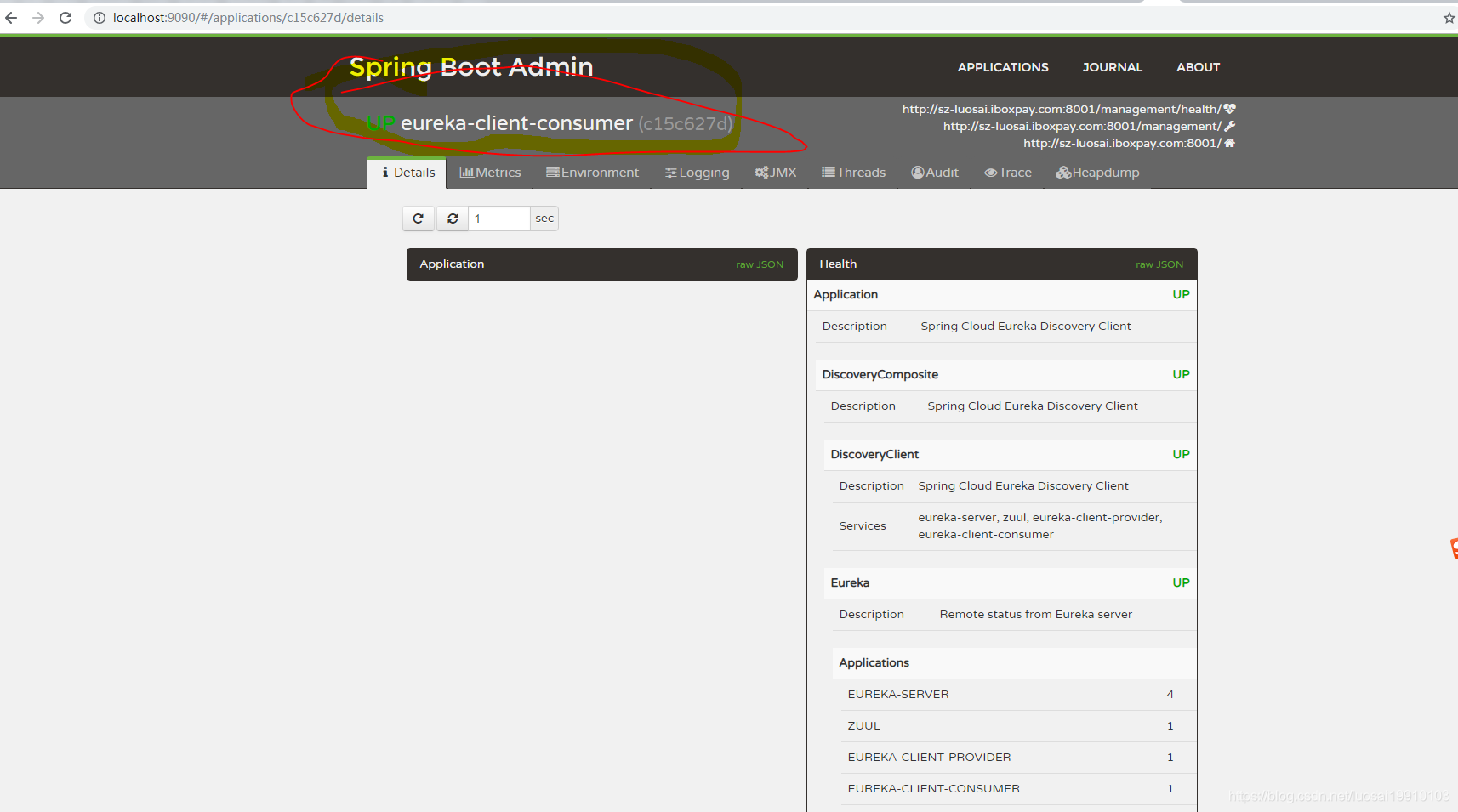1458x812 pixels.
Task: Open the service home URL link
Action: coord(1122,143)
